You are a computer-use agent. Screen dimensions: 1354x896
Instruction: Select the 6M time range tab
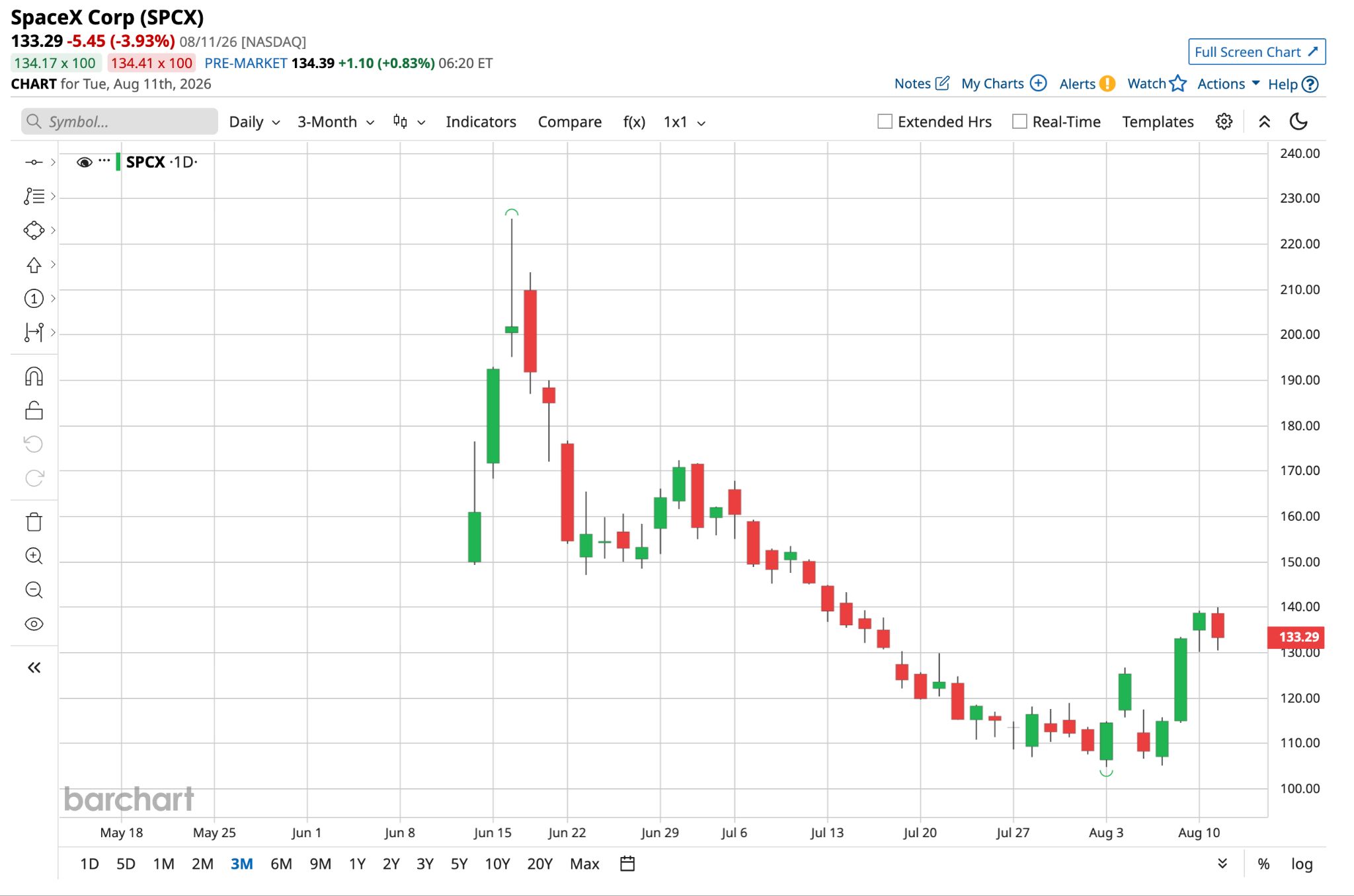click(x=281, y=864)
